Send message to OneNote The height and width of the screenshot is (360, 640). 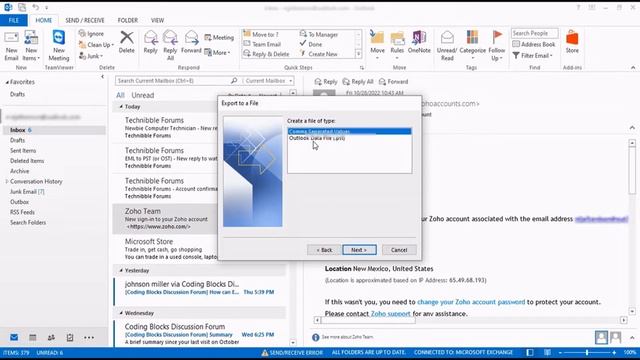pyautogui.click(x=419, y=42)
